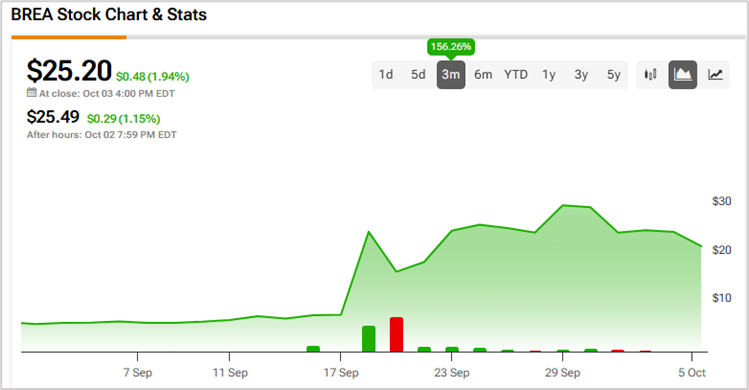Click the $0.29 (1.15%) after-hours change
The image size is (749, 390).
click(123, 119)
